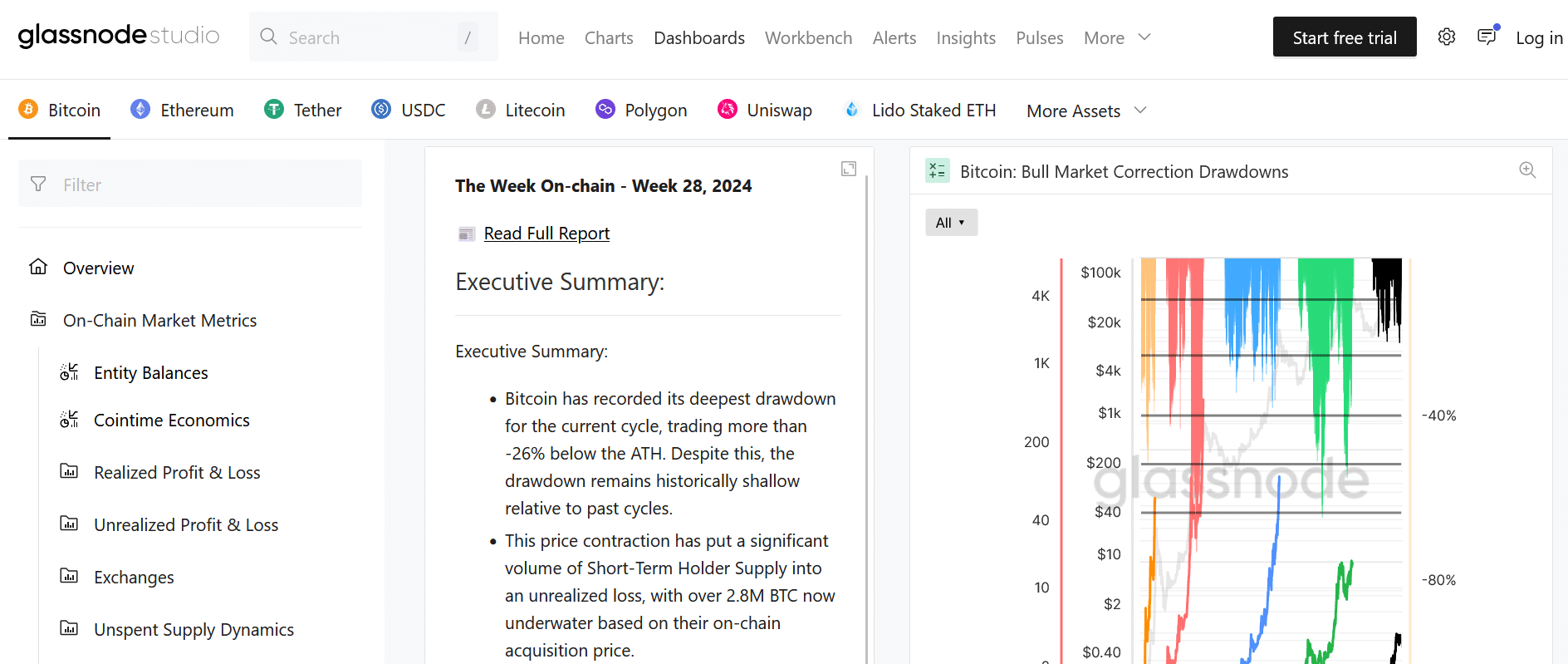Click the workbench formula icon beside chart title

(938, 170)
